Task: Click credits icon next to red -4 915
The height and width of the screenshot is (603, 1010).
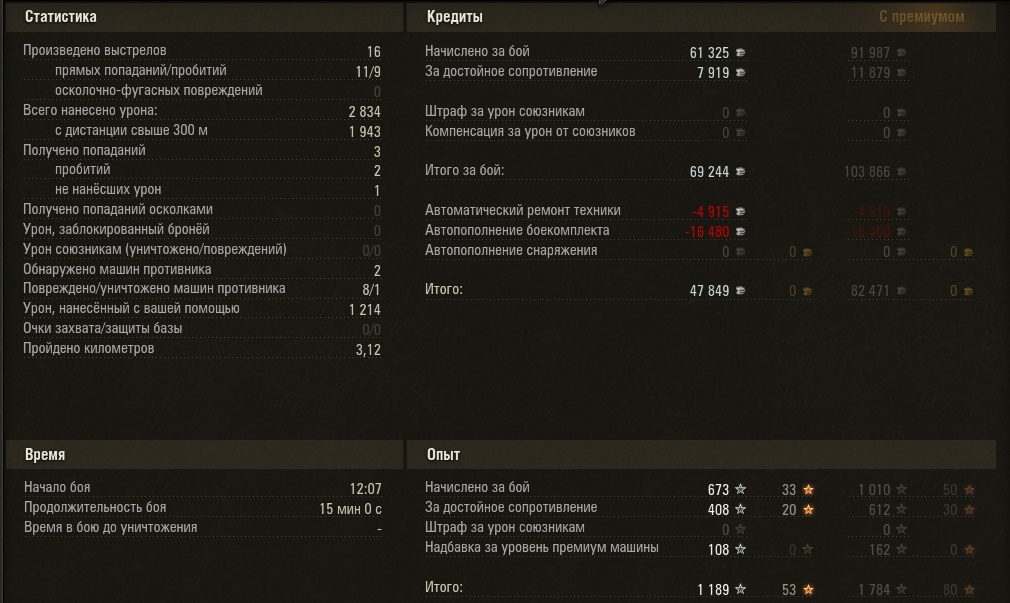Action: point(741,212)
